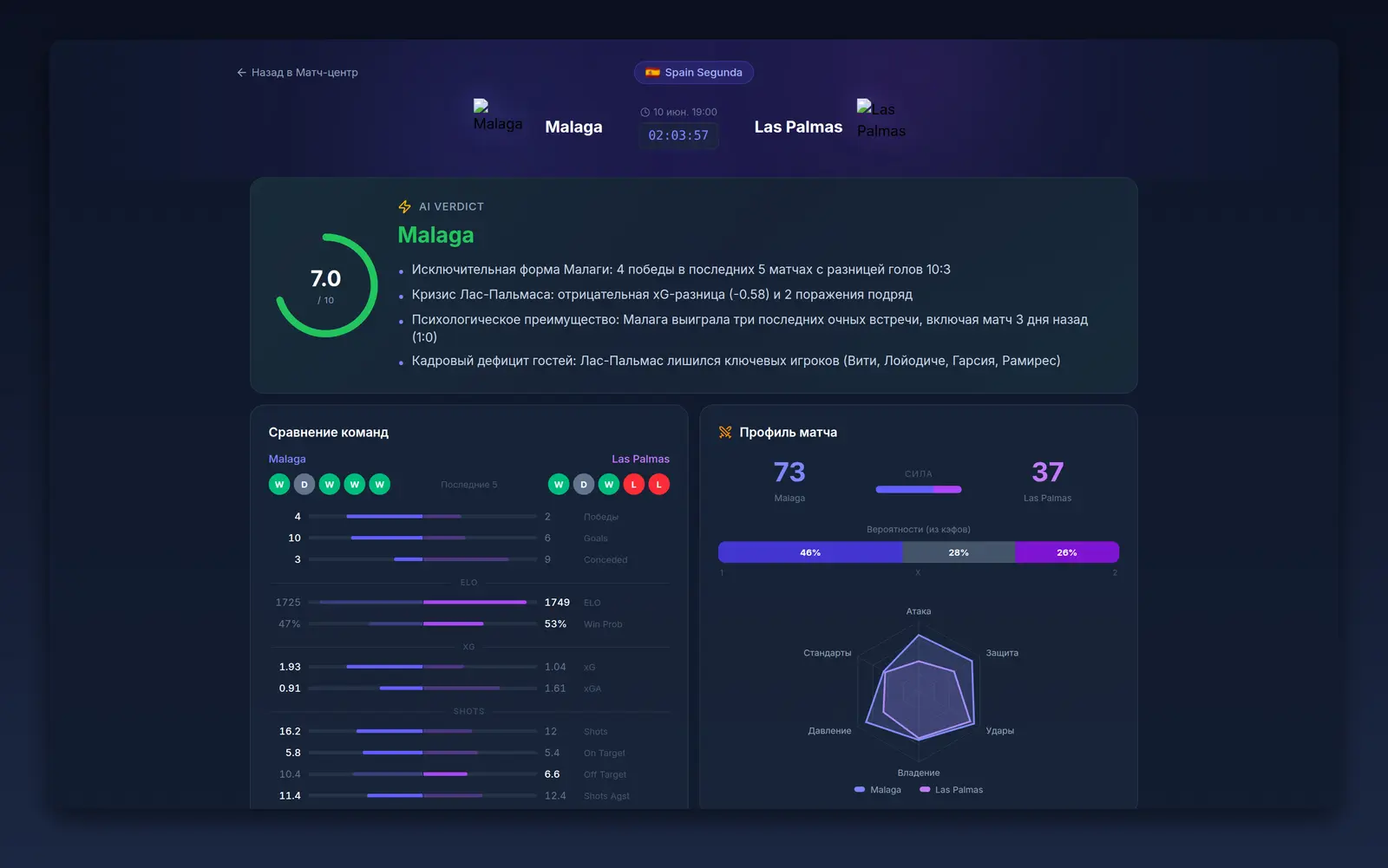Click the Победы comparison bar
The image size is (1388, 868).
click(422, 517)
